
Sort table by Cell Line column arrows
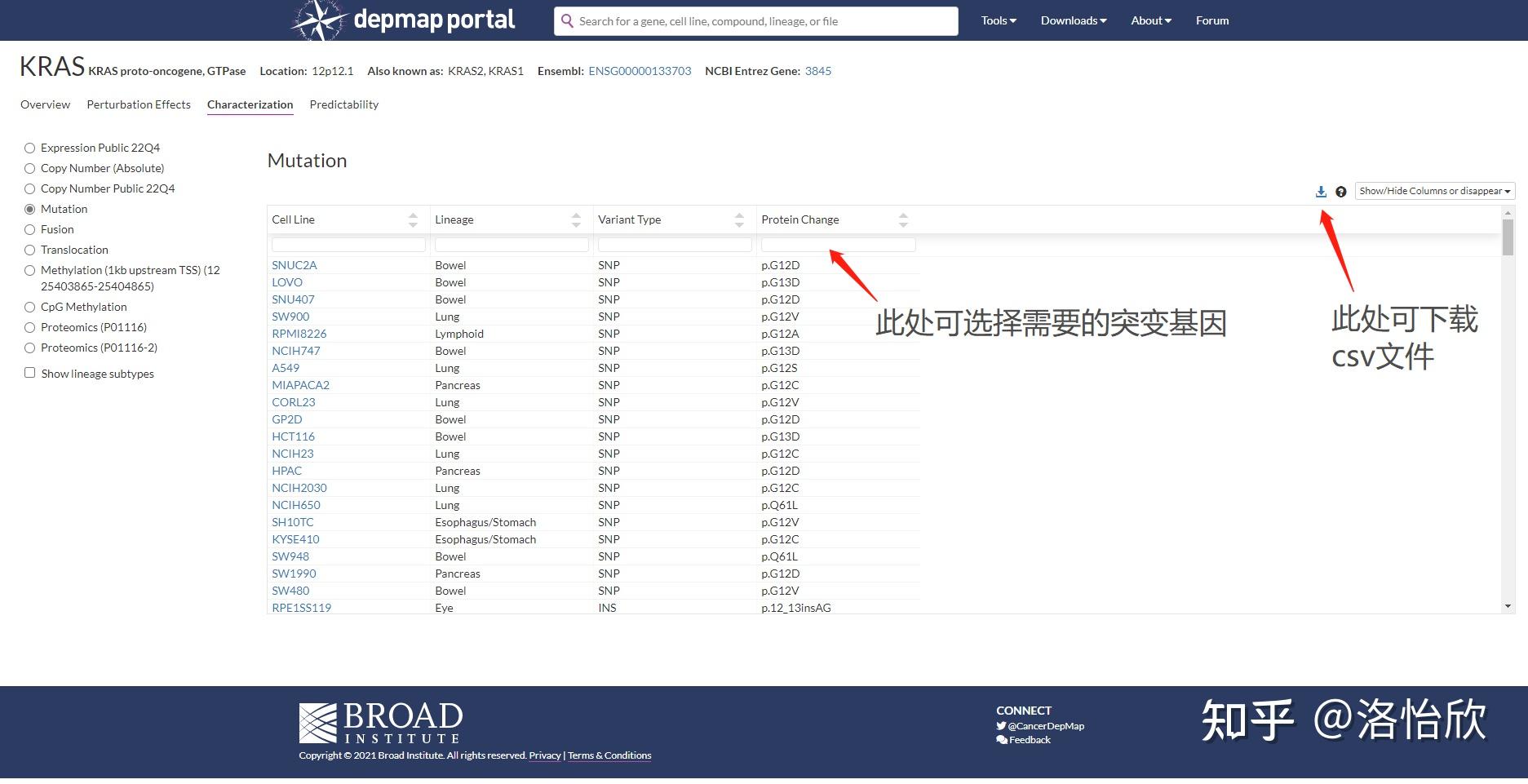pyautogui.click(x=413, y=219)
